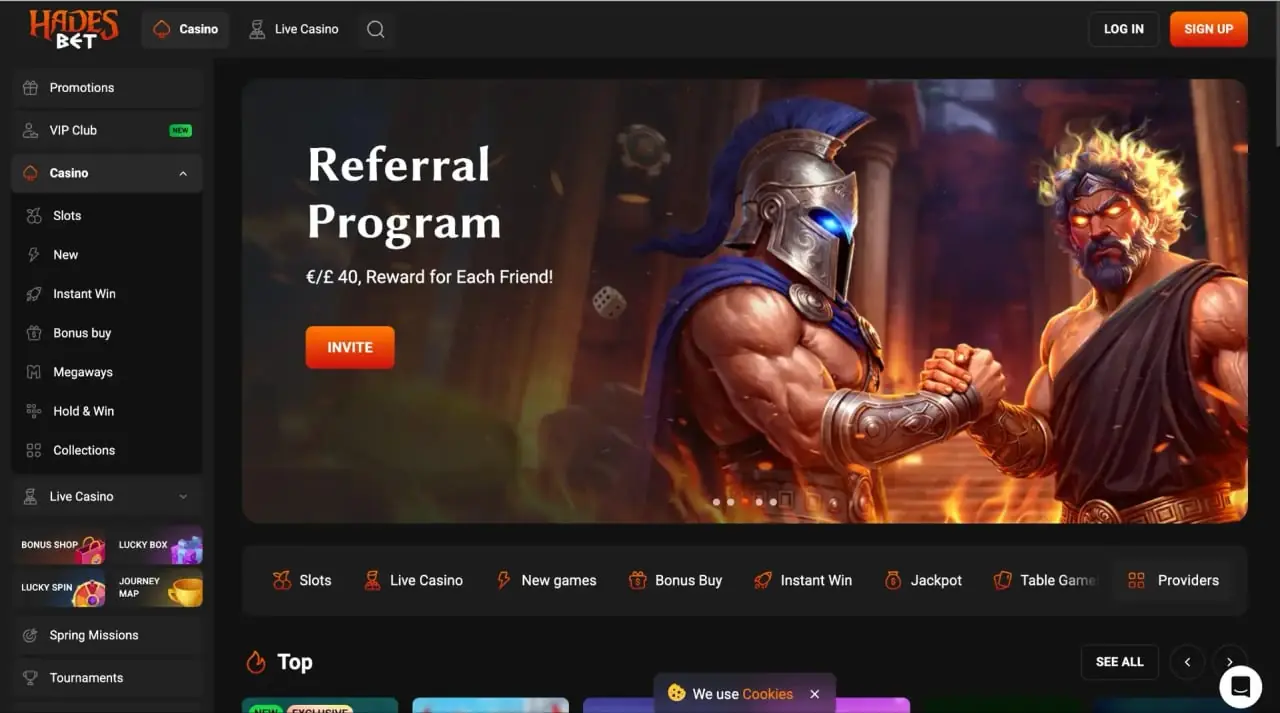1280x713 pixels.
Task: Open the Megaways sidebar item
Action: click(107, 371)
